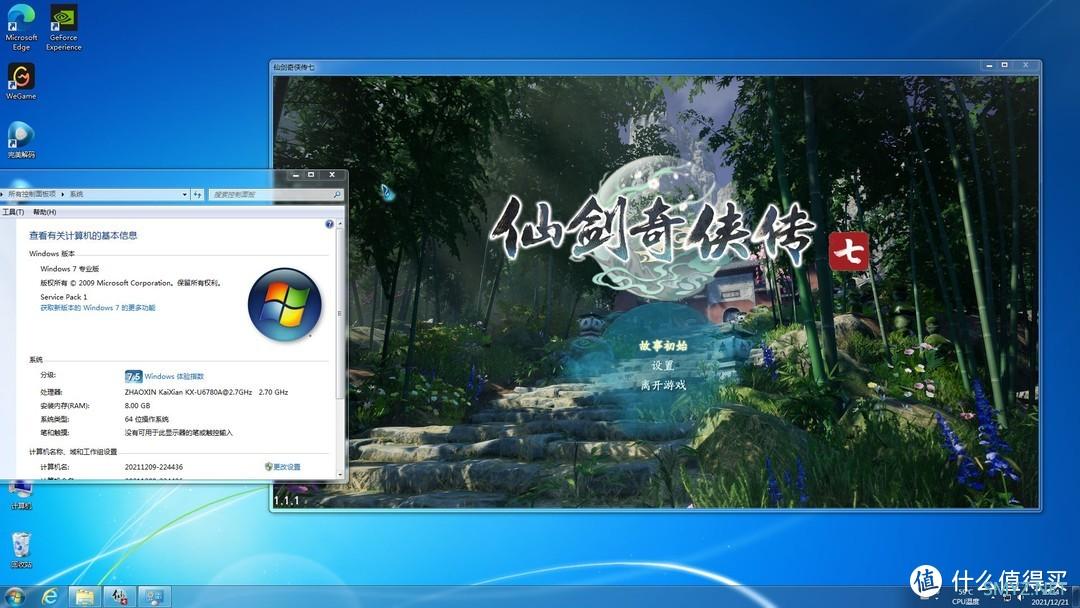Open the 帮助(H) menu
The image size is (1080, 608).
[45, 212]
